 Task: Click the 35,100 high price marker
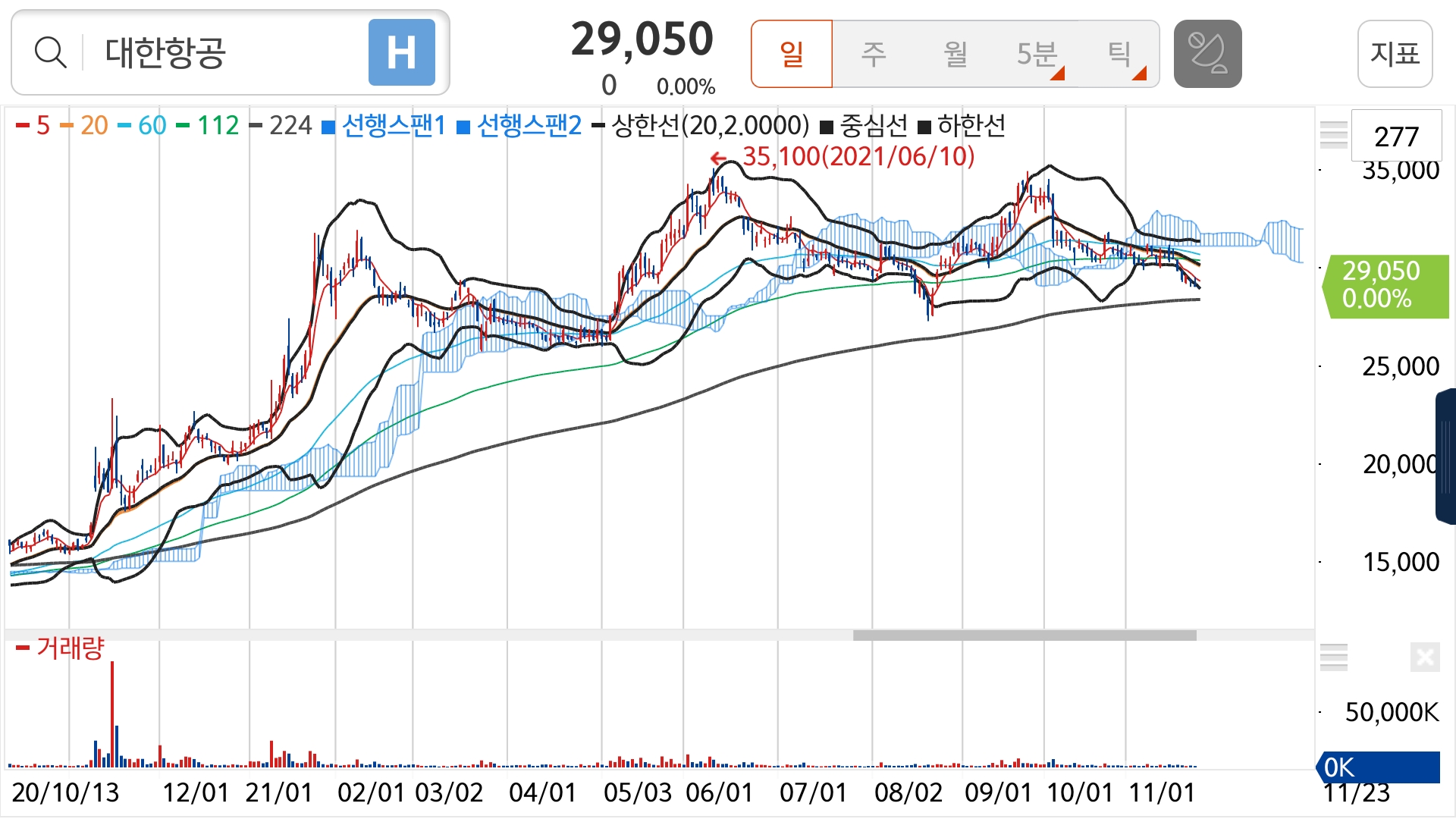click(x=857, y=157)
